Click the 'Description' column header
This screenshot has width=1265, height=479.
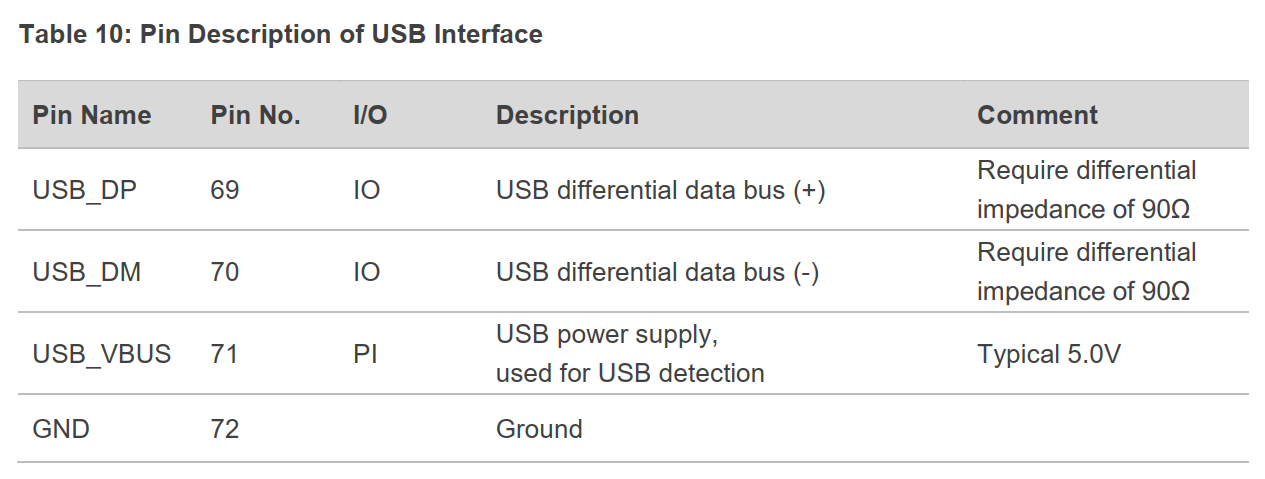click(567, 115)
